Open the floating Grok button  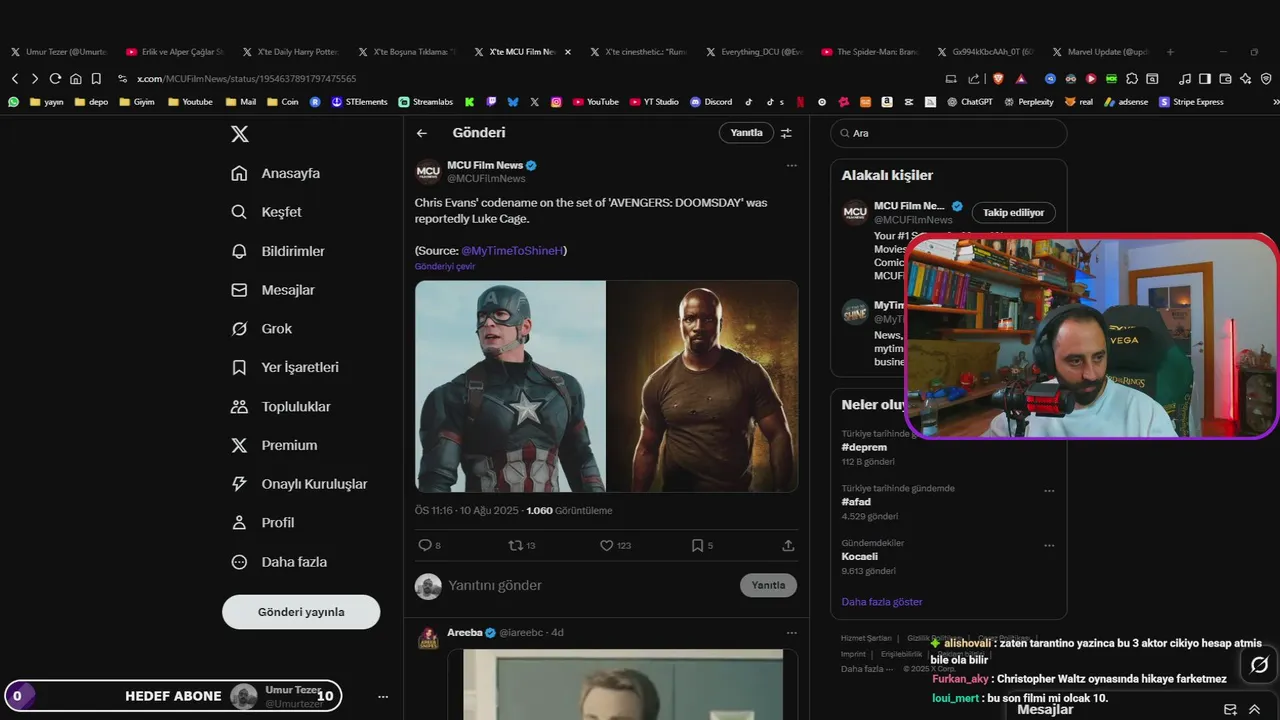coord(1259,665)
